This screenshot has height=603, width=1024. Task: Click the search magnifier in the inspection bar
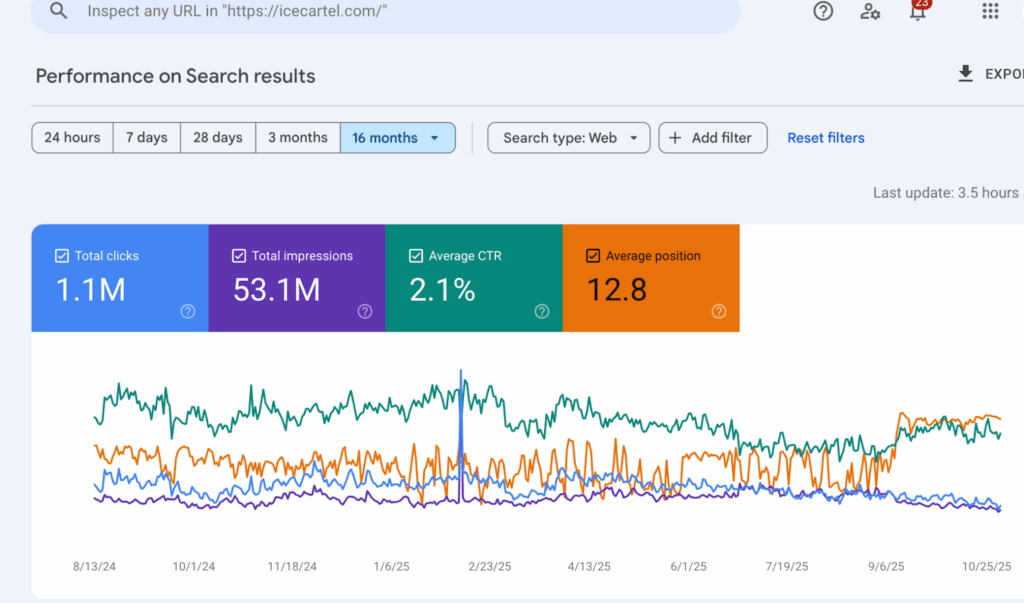(x=57, y=11)
